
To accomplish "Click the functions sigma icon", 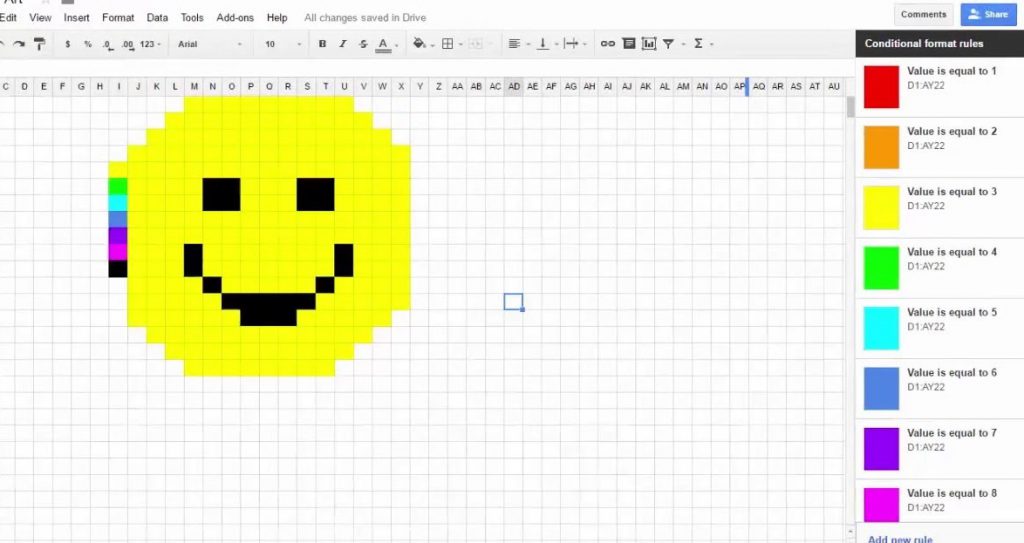I will (x=698, y=44).
